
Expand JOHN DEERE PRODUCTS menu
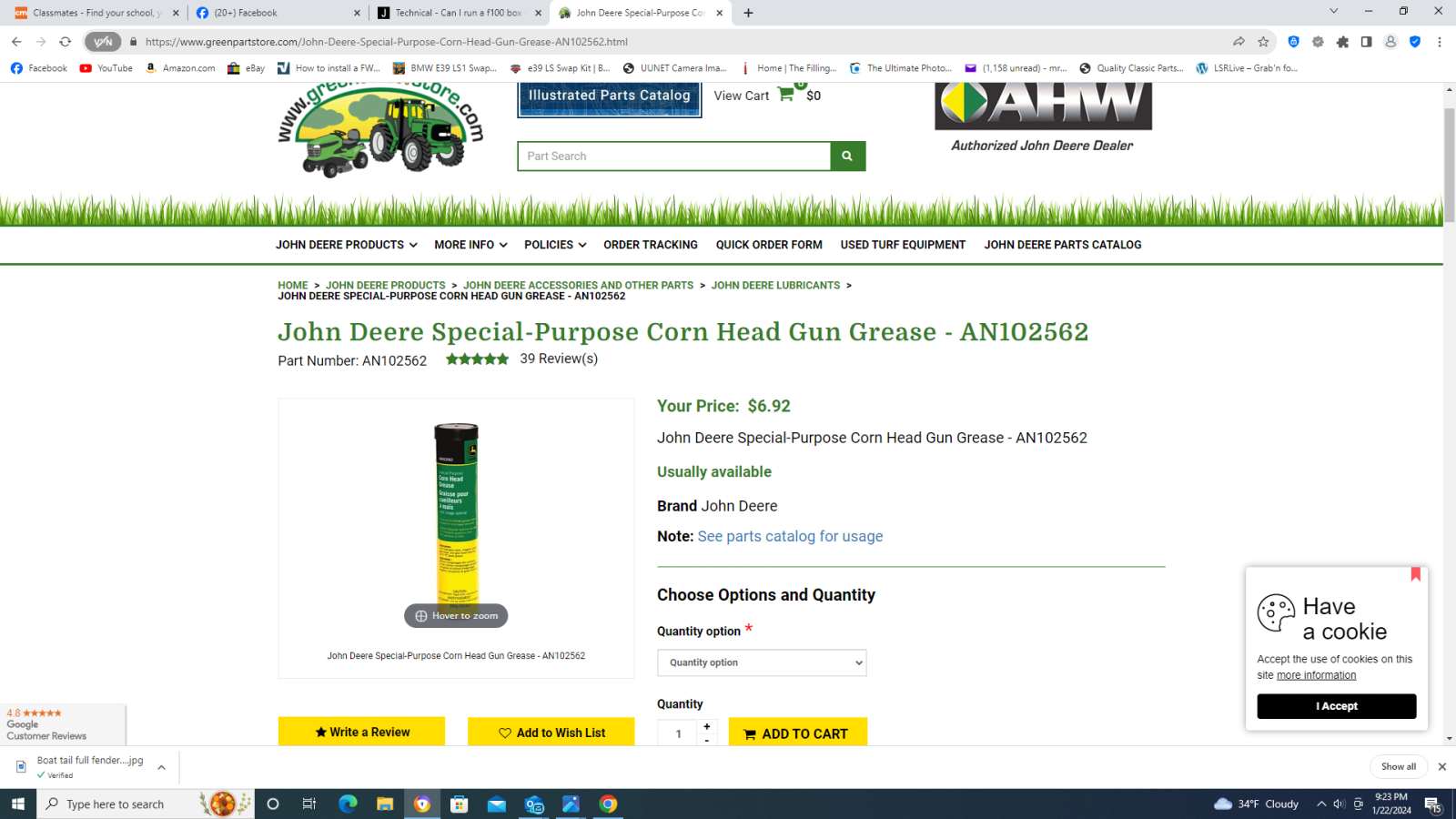pos(347,245)
